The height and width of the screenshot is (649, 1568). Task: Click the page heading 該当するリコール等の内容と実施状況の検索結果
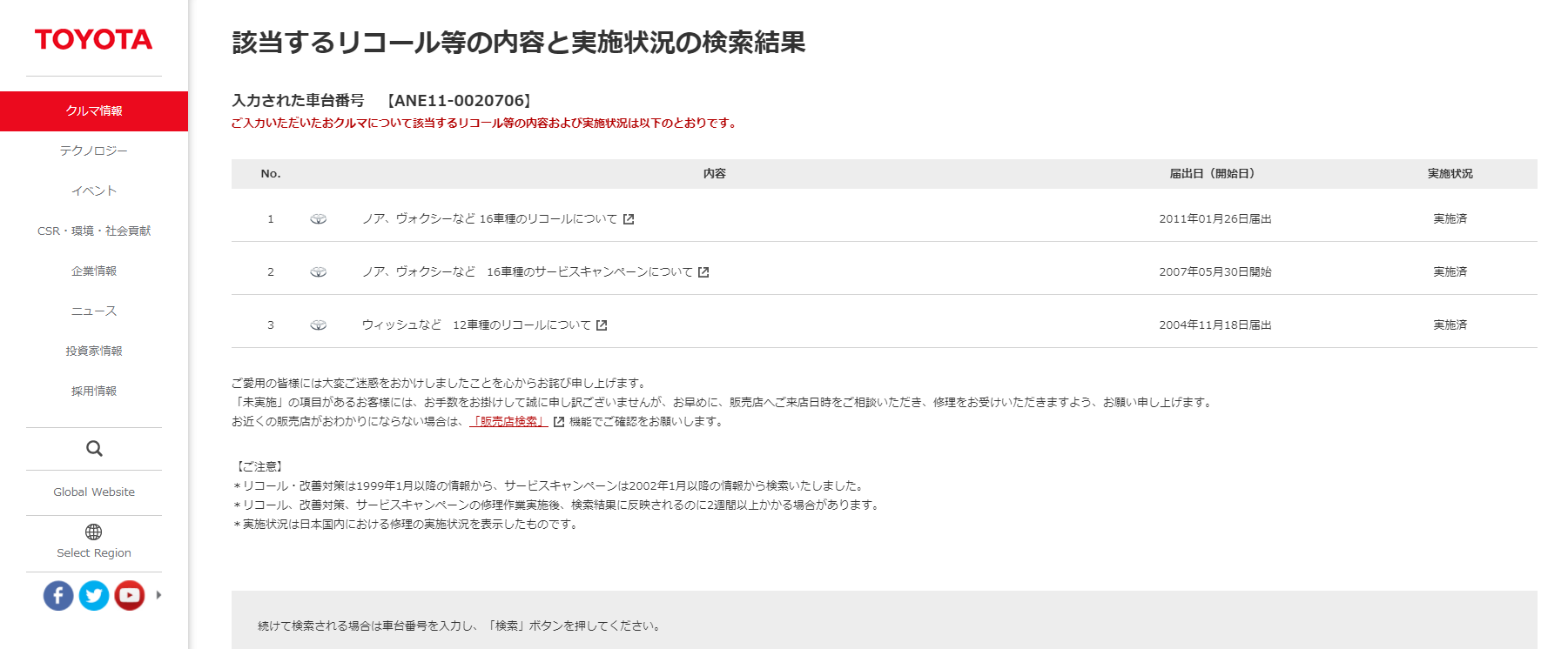pos(519,43)
